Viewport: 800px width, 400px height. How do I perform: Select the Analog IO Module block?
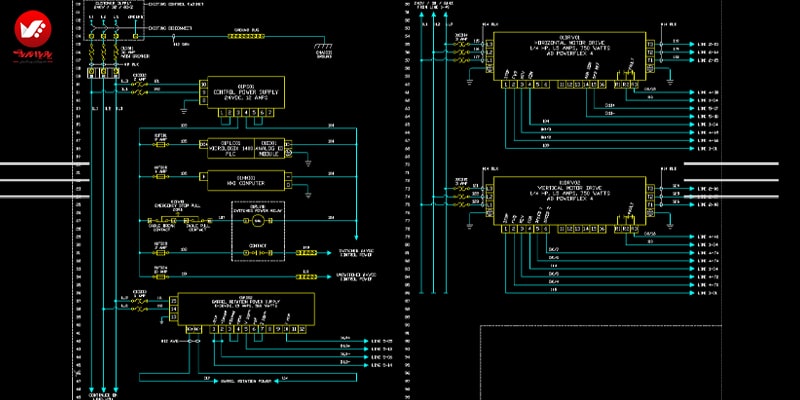pos(269,148)
